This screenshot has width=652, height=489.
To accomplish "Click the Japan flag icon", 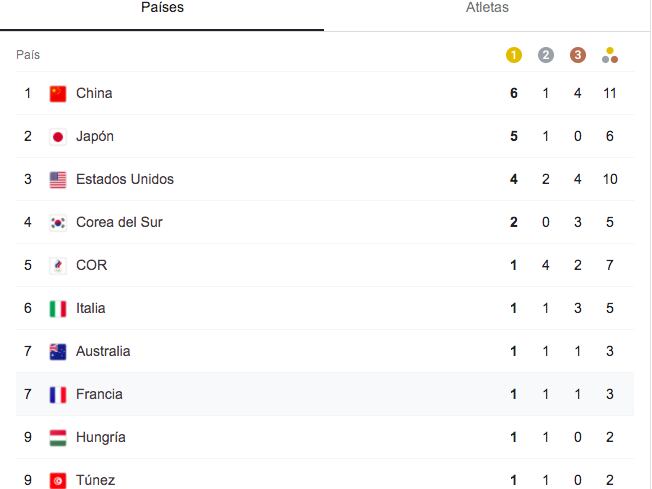I will [x=58, y=137].
